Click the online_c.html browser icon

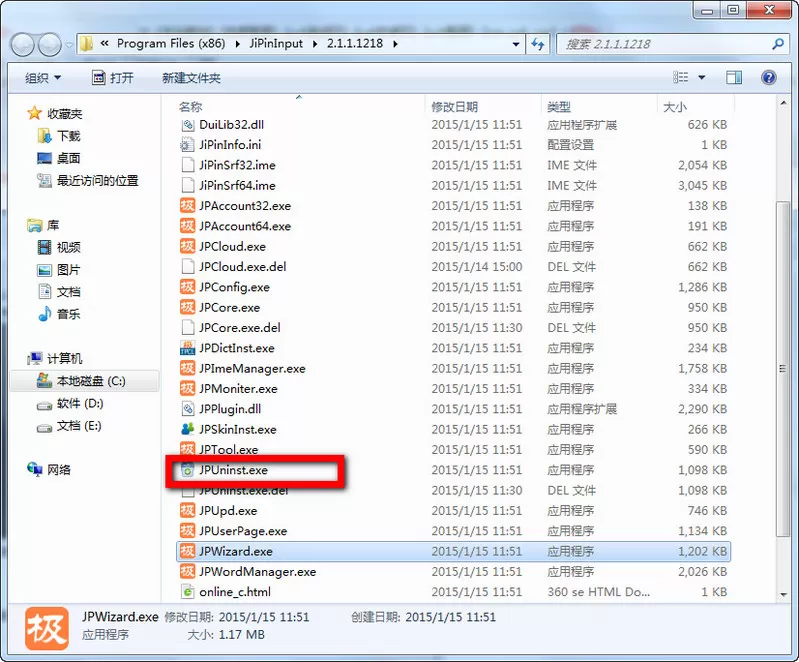point(188,592)
